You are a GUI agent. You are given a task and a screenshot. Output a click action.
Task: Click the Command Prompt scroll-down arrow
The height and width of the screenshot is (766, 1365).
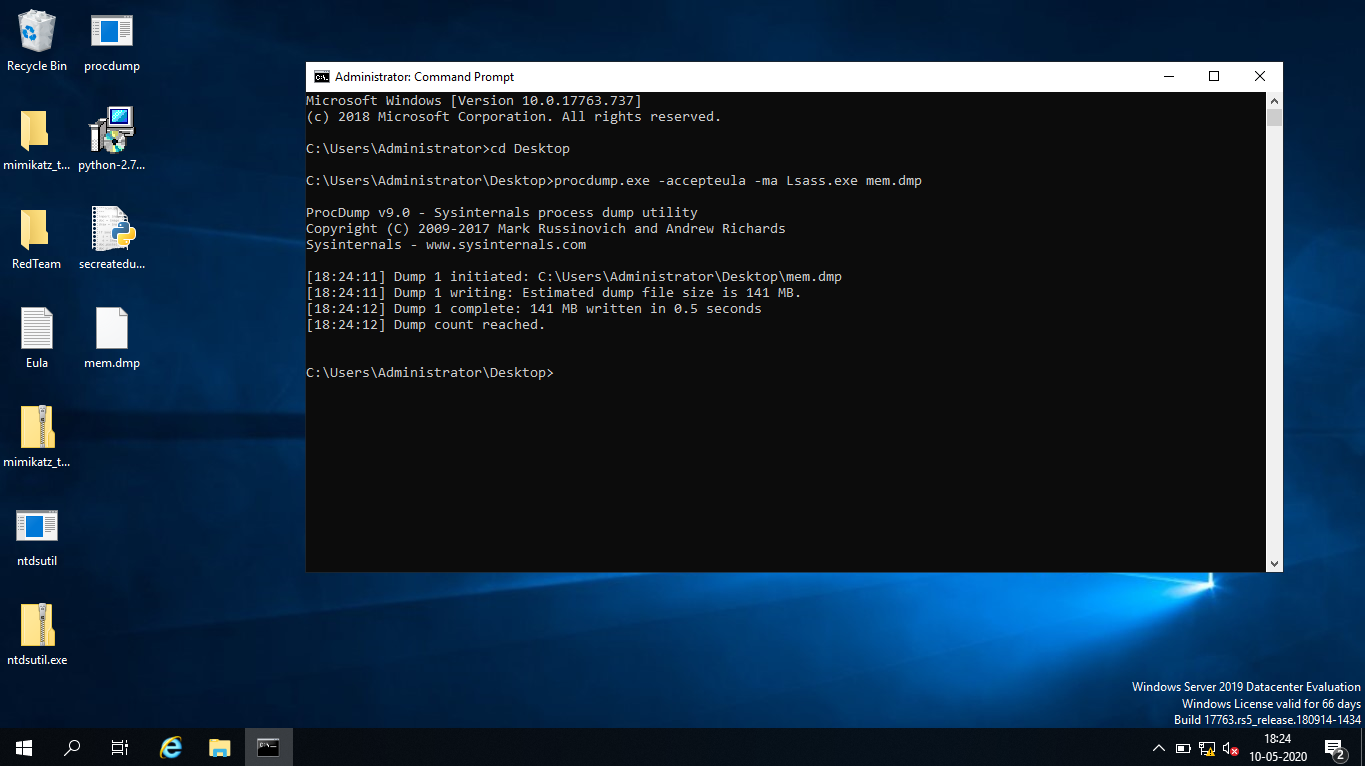(x=1274, y=563)
